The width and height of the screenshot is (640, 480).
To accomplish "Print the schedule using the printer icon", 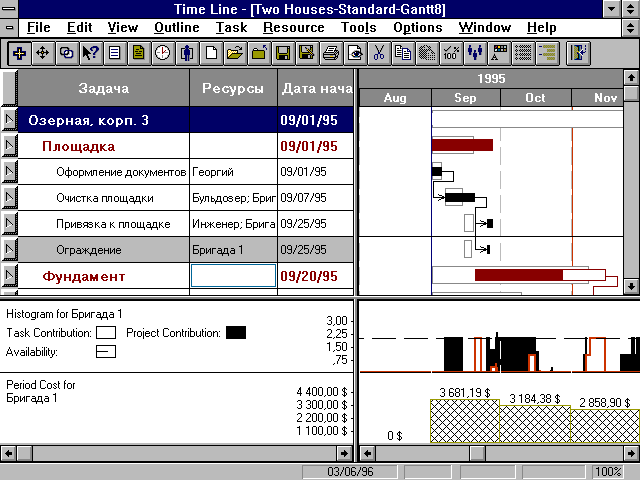I will point(331,51).
